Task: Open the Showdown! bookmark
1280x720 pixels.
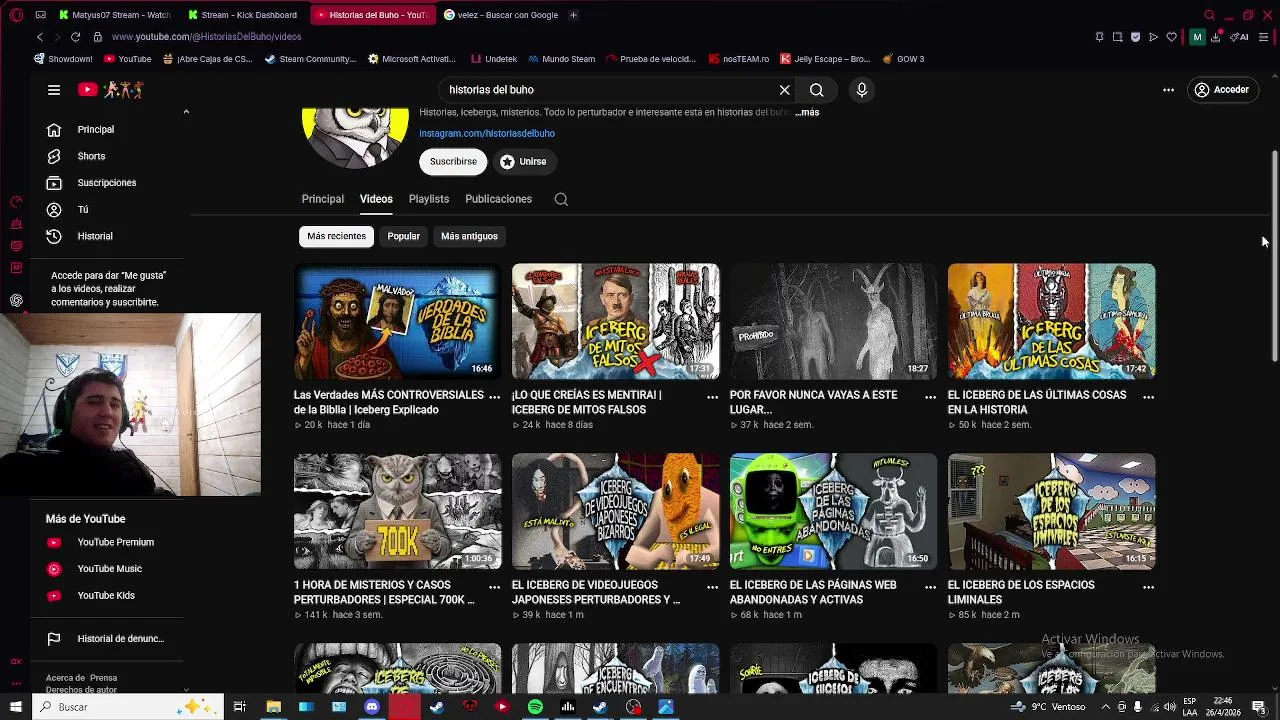Action: click(63, 59)
